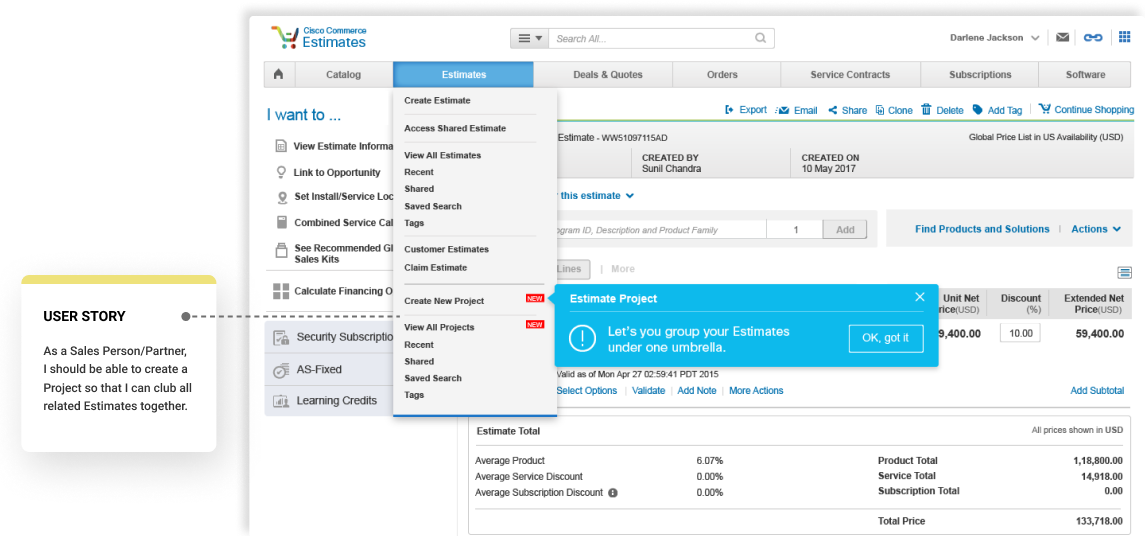This screenshot has width=1145, height=536.
Task: Go to the Home icon tab
Action: 278,75
